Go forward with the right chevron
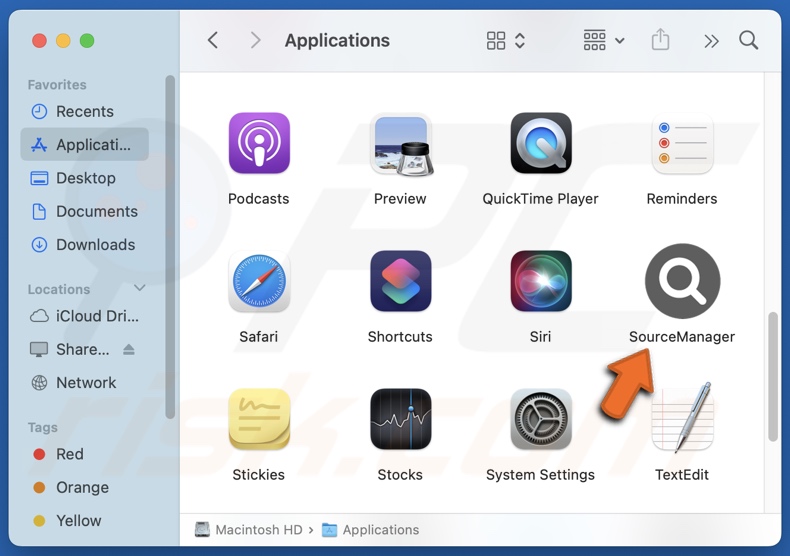 coord(255,40)
